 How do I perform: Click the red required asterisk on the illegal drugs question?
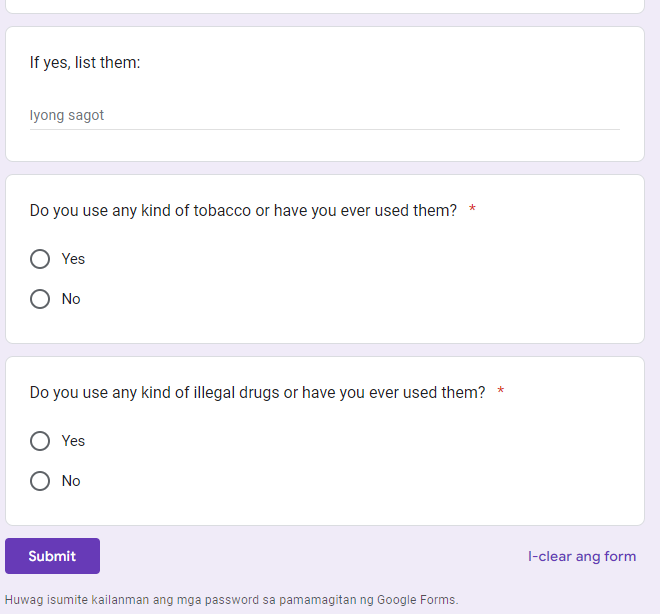pos(500,393)
